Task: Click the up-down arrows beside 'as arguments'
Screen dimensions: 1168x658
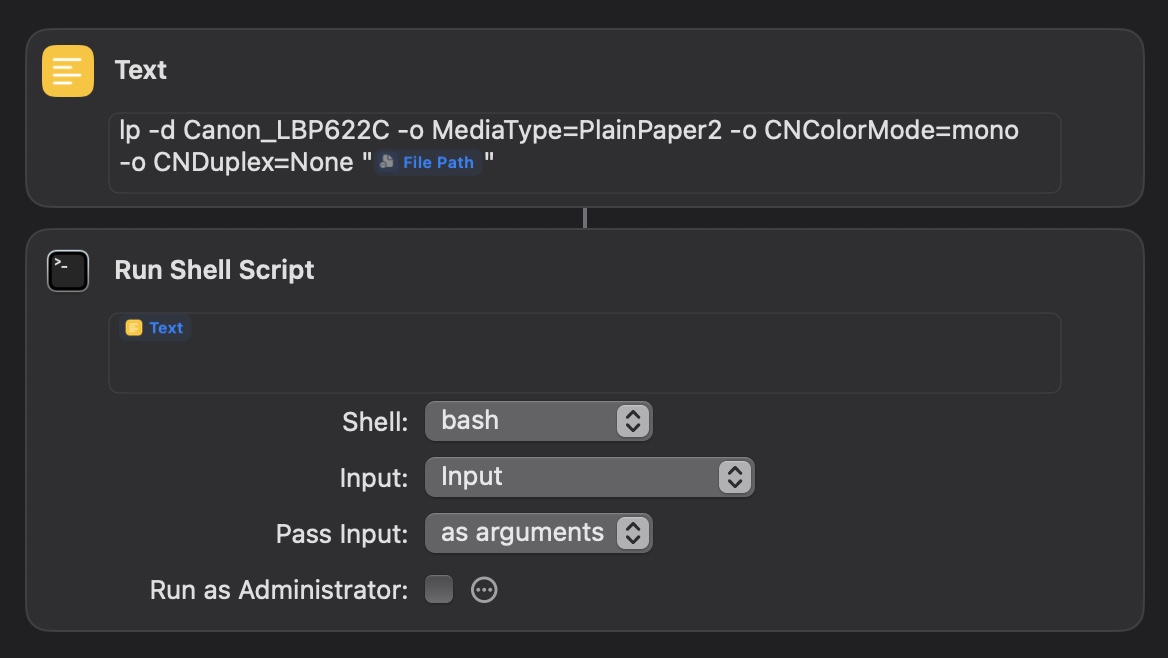Action: tap(632, 533)
